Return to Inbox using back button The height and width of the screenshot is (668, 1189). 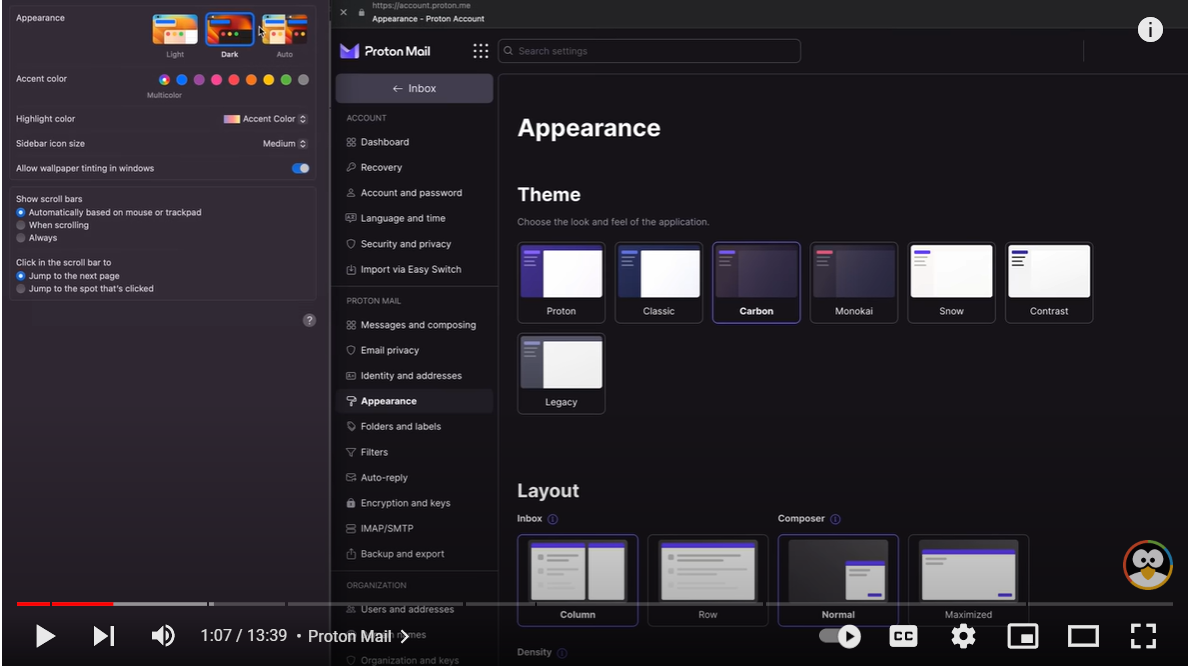click(414, 89)
